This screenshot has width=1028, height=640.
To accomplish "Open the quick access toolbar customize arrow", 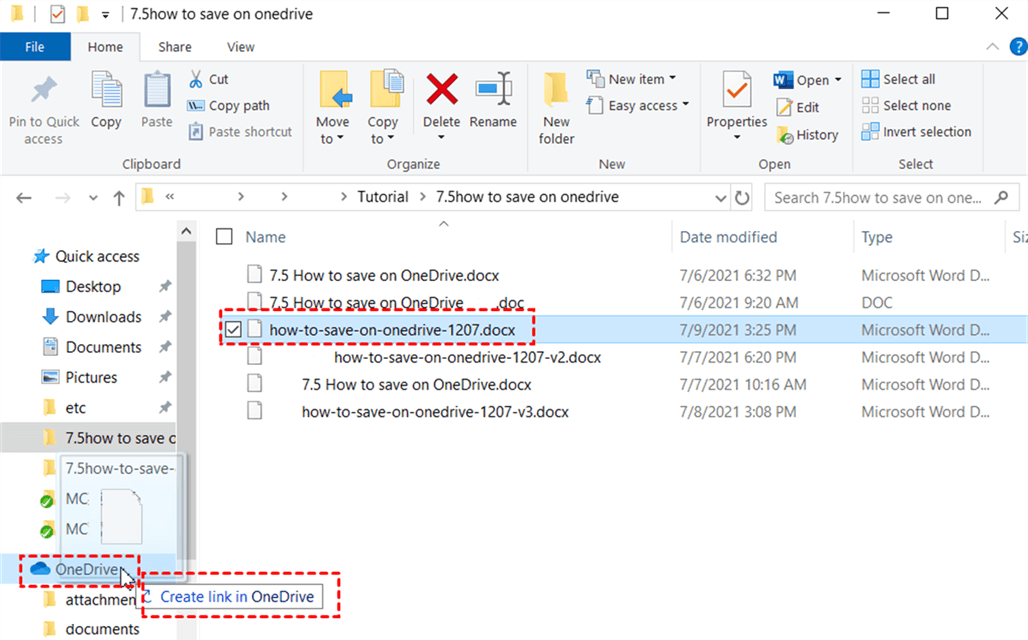I will [105, 14].
